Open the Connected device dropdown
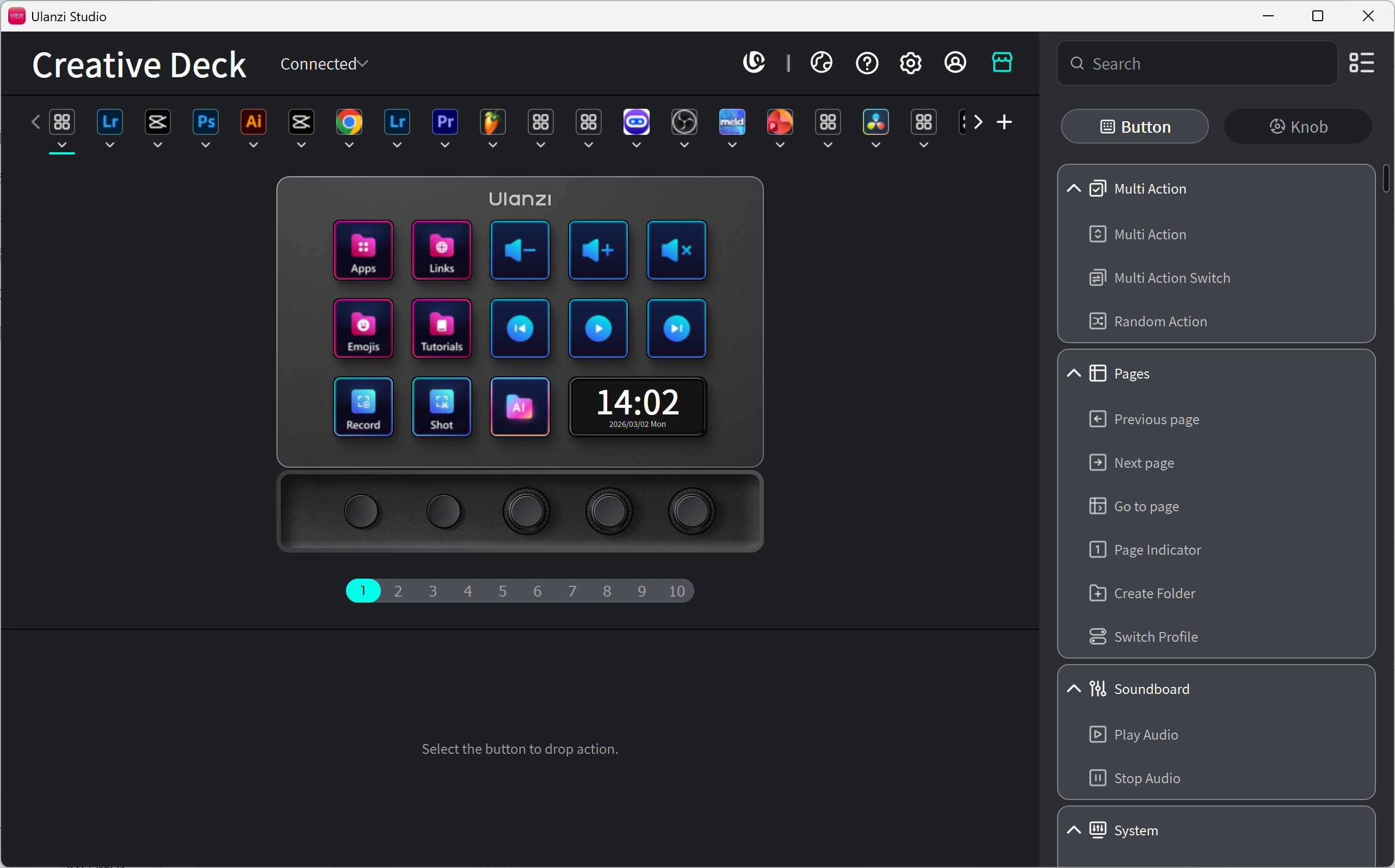The width and height of the screenshot is (1395, 868). 324,64
